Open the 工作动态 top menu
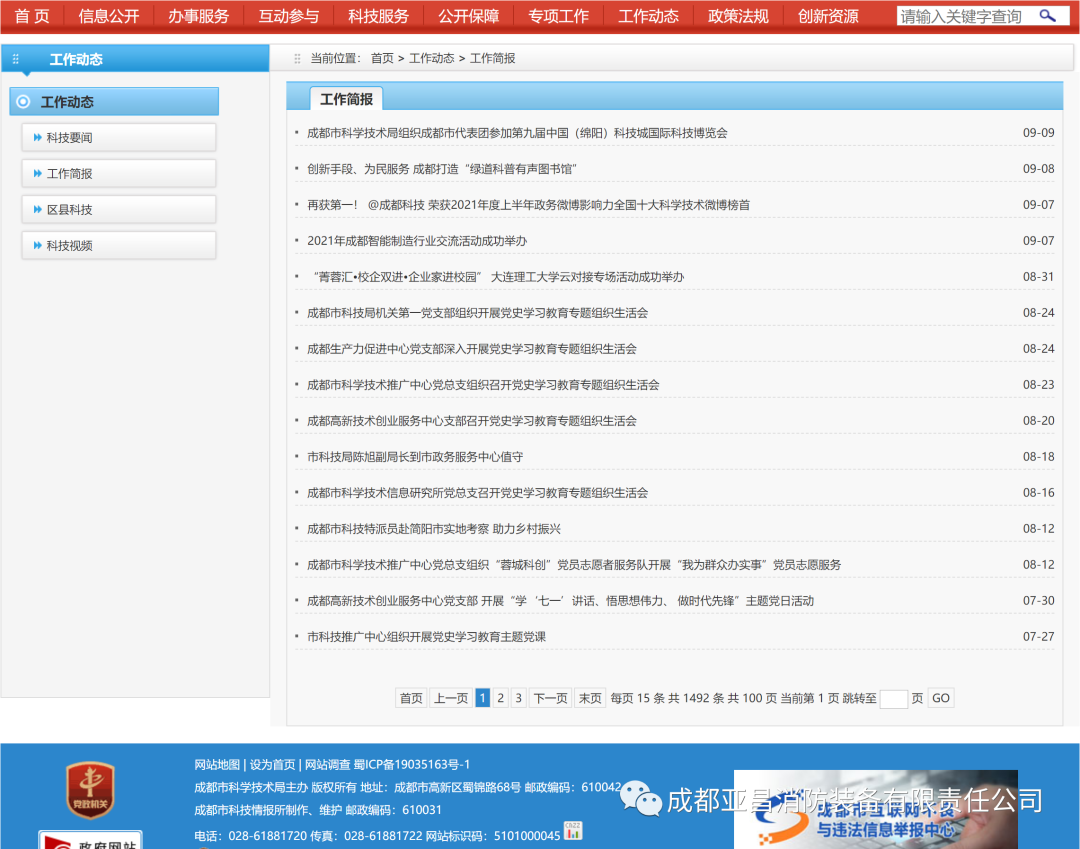The height and width of the screenshot is (849, 1080). [648, 16]
